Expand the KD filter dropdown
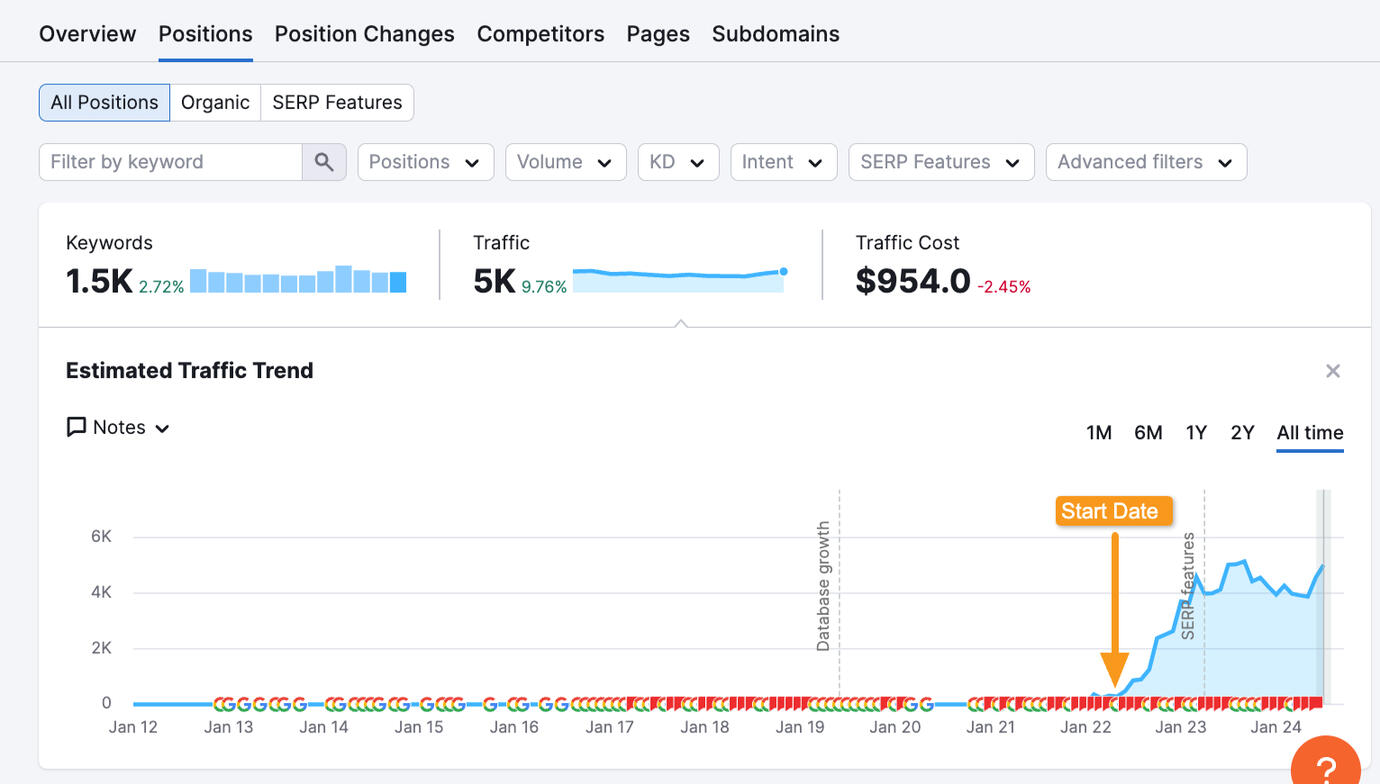The width and height of the screenshot is (1380, 784). (x=678, y=162)
